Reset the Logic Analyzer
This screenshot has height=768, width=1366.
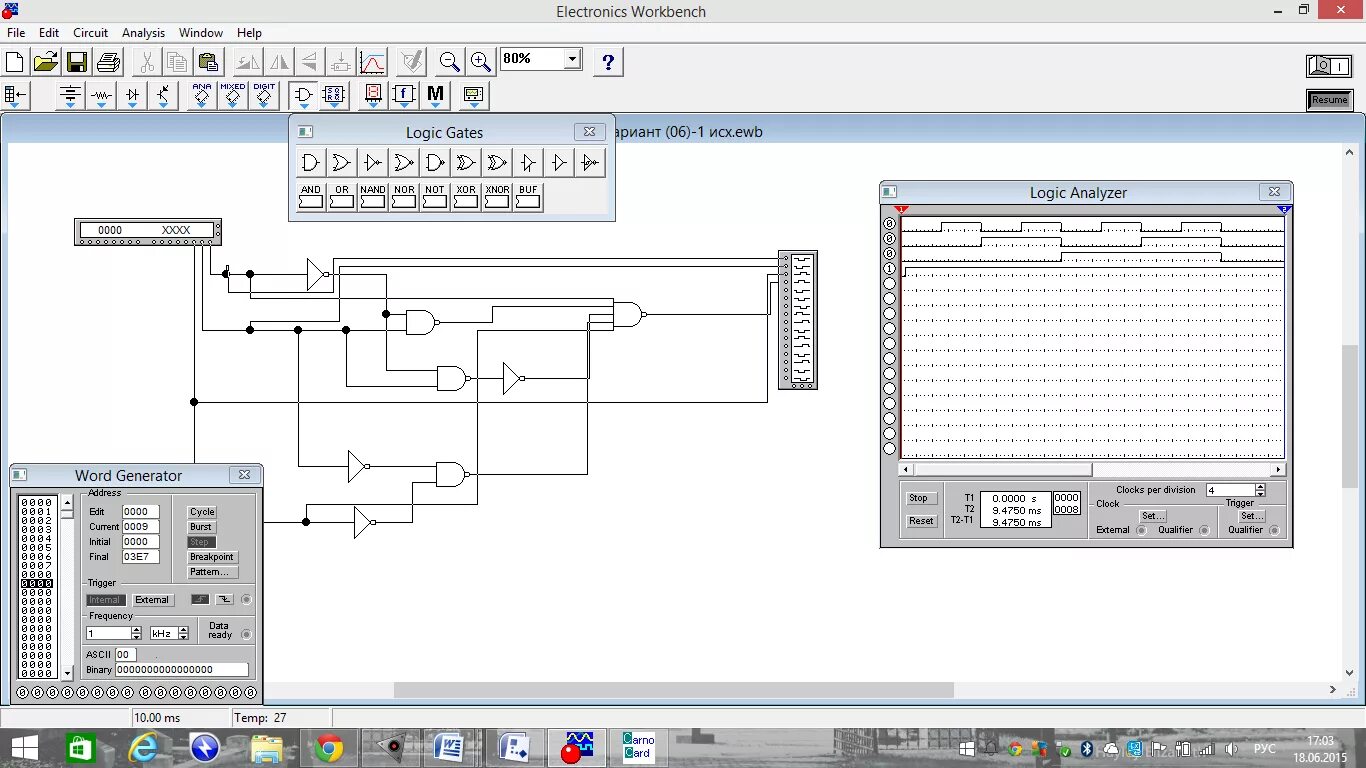pos(921,521)
